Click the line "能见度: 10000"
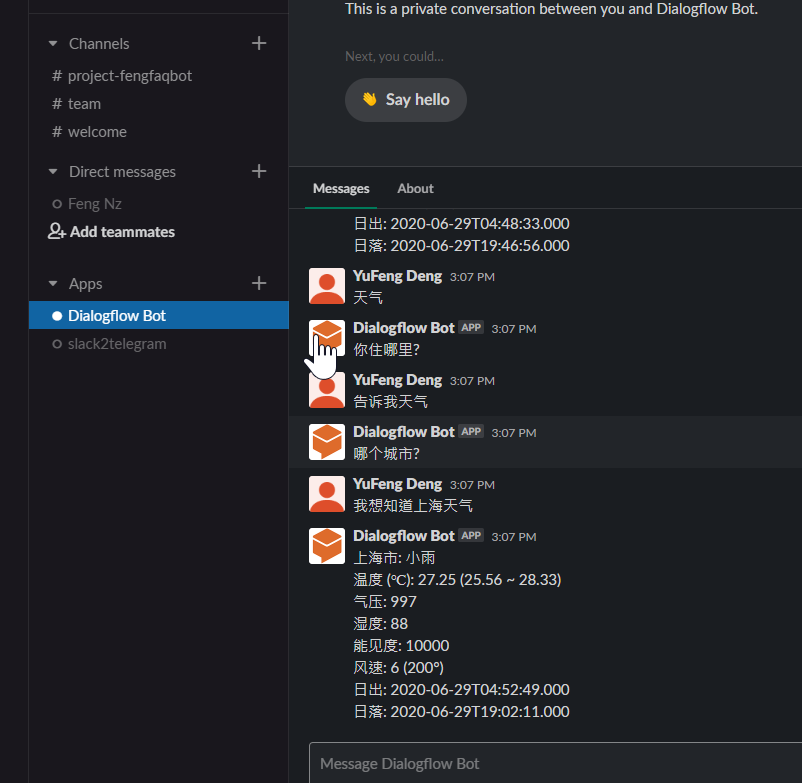The width and height of the screenshot is (802, 783). 401,646
